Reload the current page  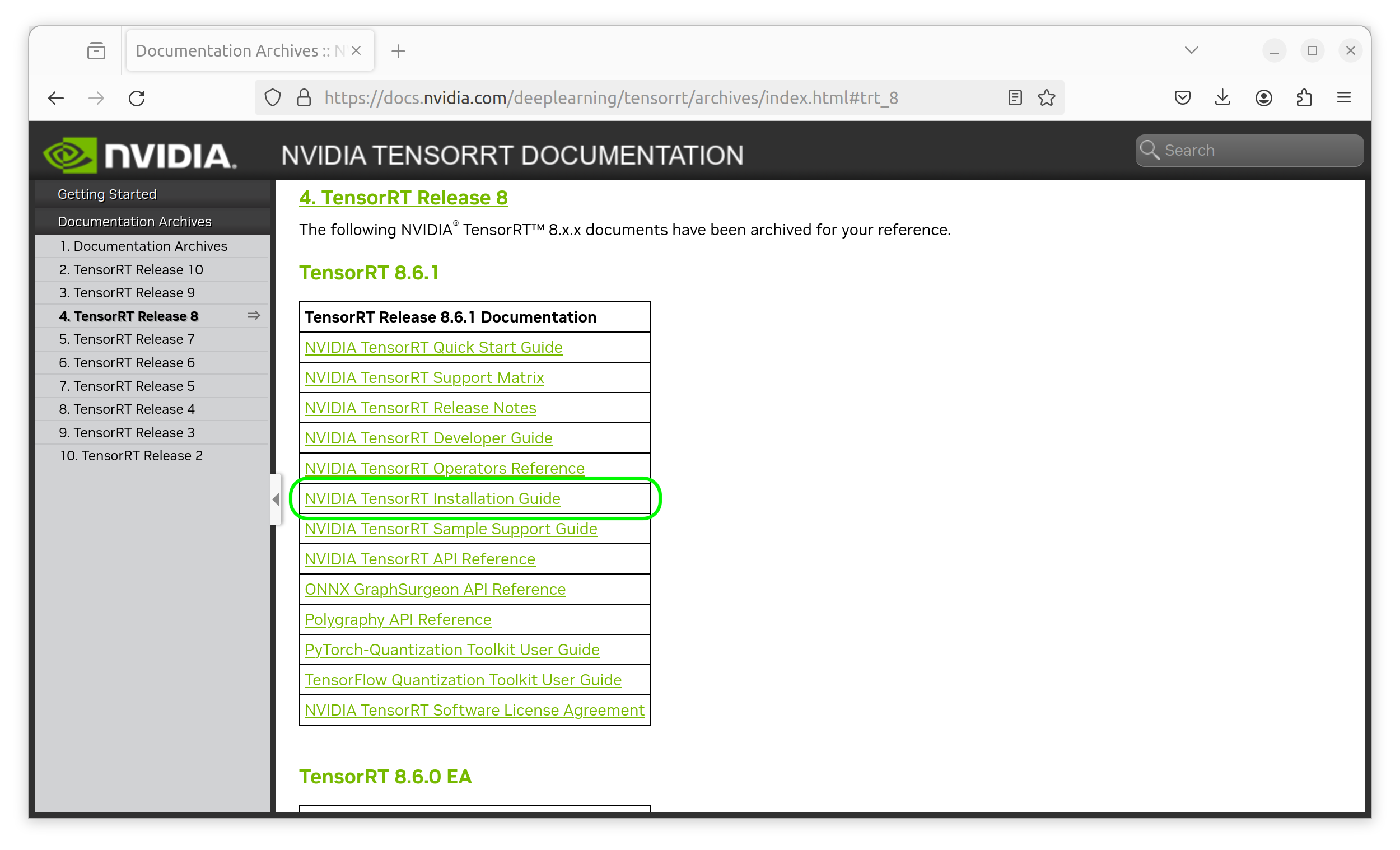(137, 98)
